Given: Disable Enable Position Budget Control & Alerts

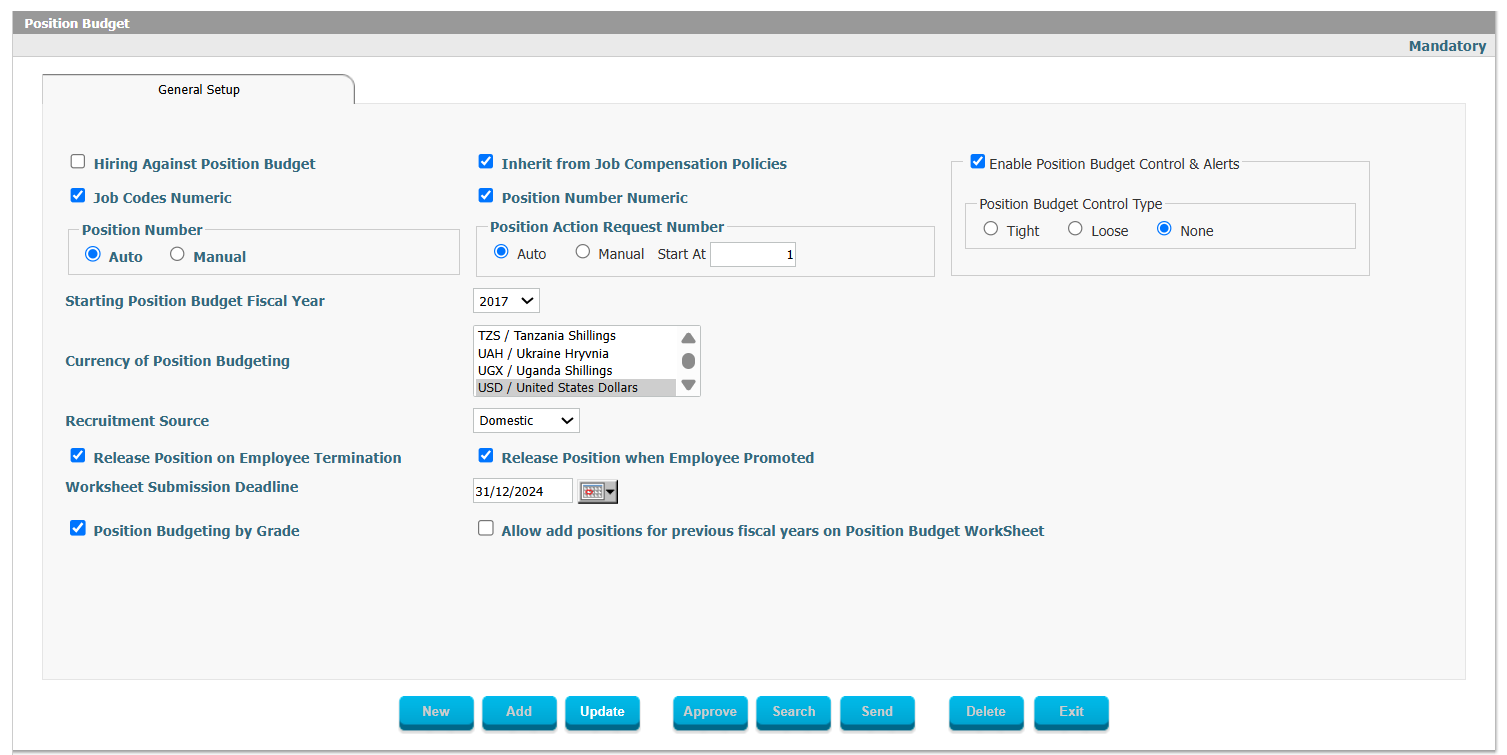Looking at the screenshot, I should 978,162.
